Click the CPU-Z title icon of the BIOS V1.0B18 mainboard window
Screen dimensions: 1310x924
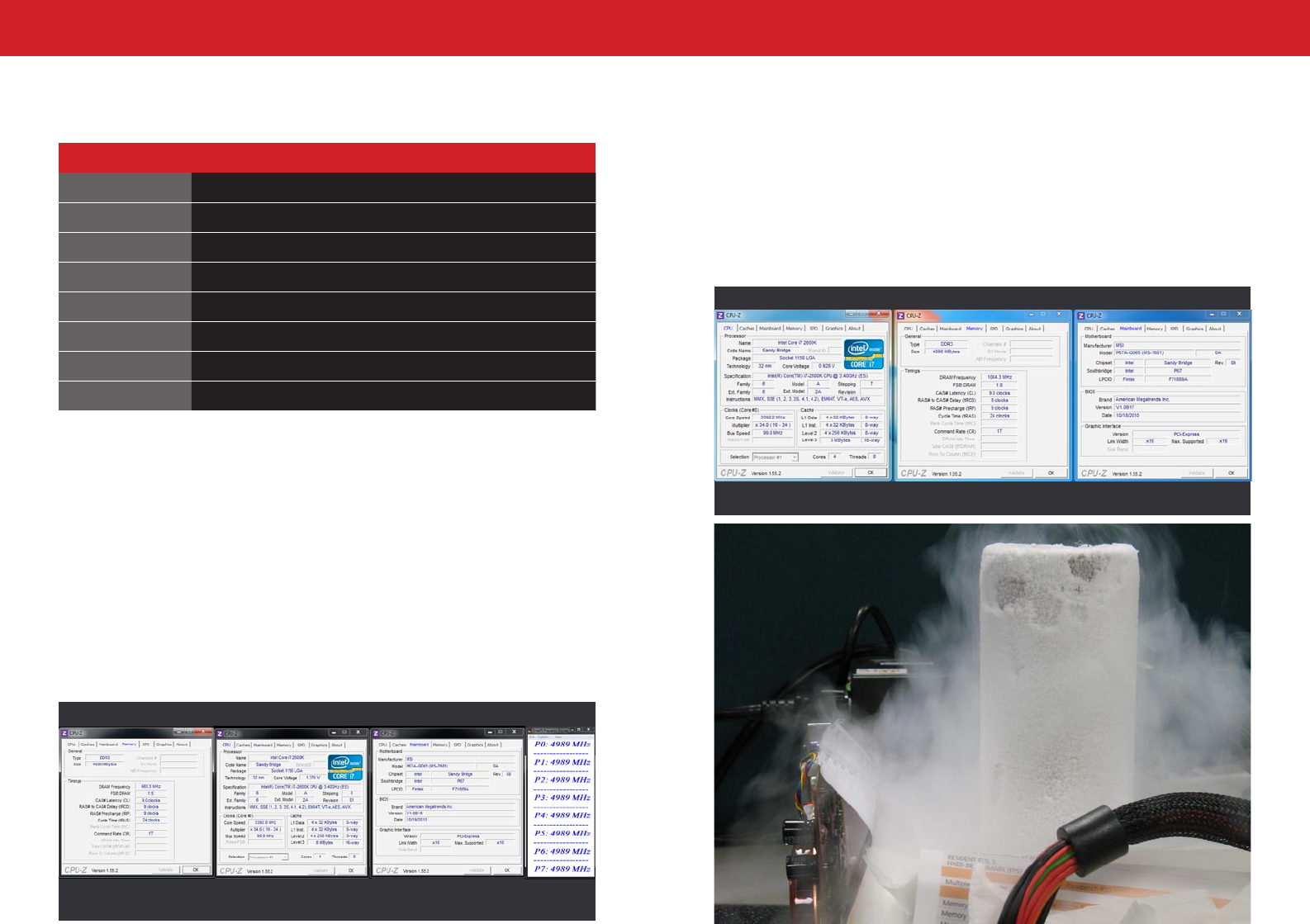tap(376, 733)
